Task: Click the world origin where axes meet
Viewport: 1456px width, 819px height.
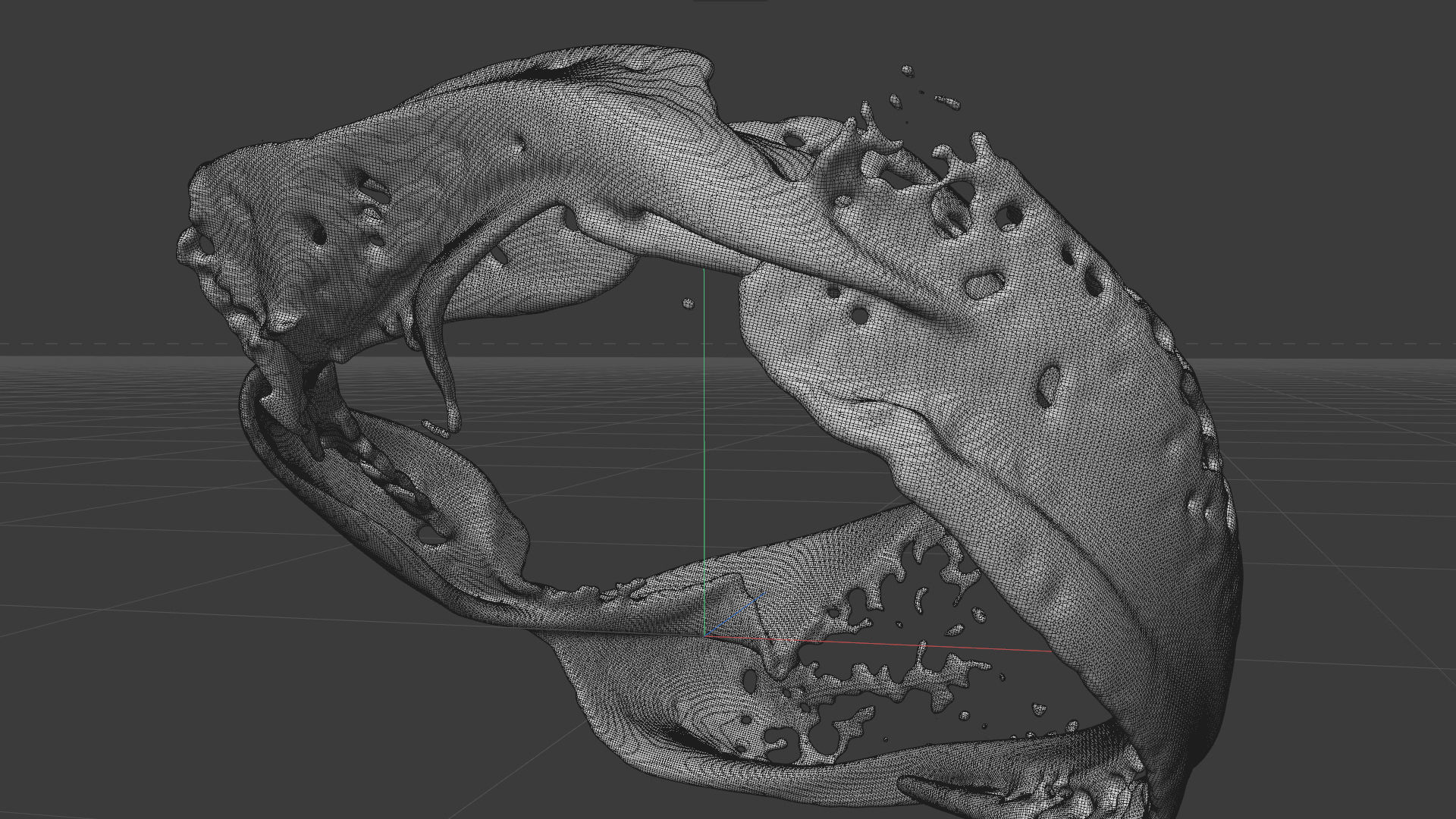Action: click(705, 635)
